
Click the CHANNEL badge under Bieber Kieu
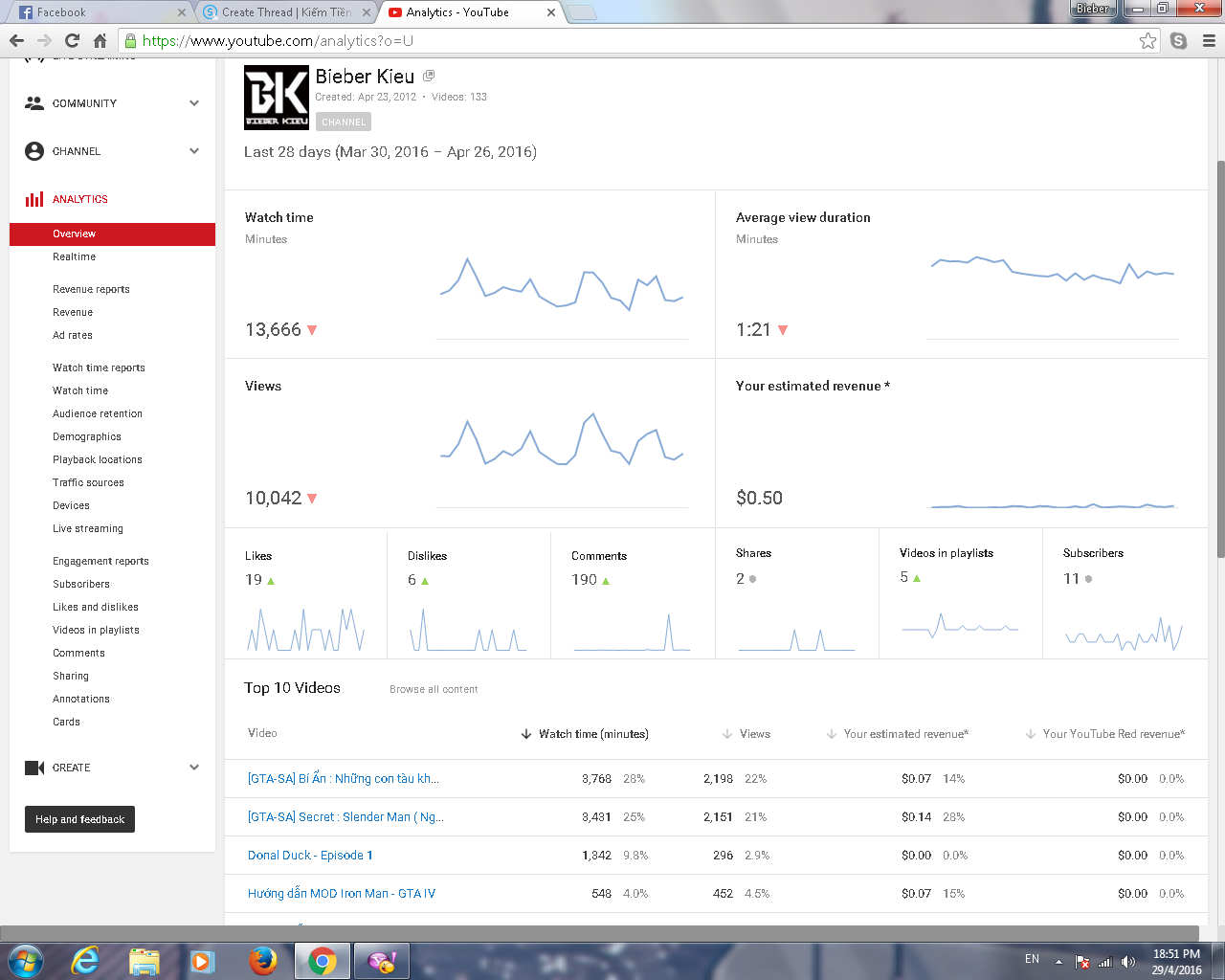[x=344, y=122]
